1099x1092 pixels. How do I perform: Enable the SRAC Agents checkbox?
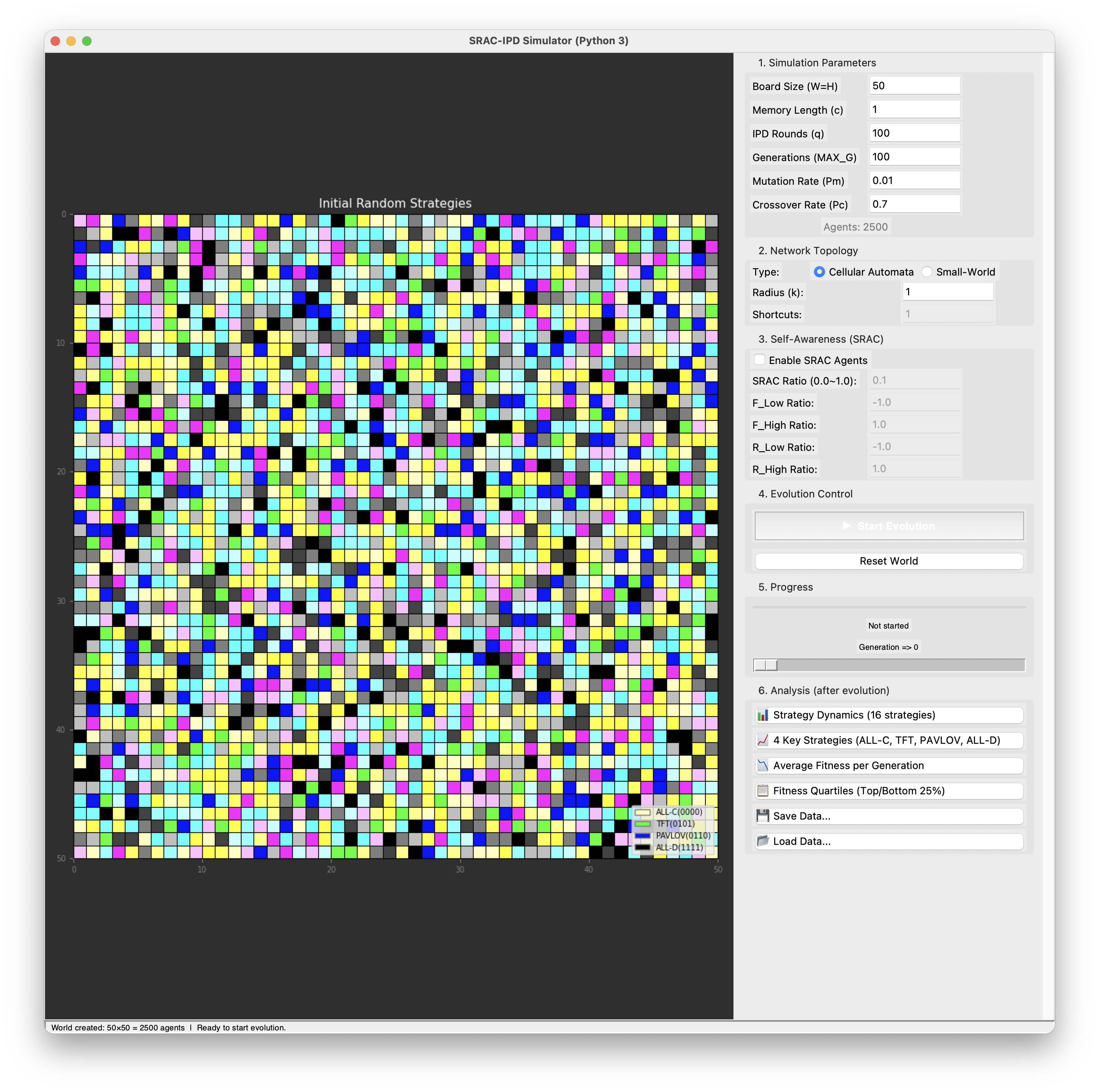[x=760, y=359]
